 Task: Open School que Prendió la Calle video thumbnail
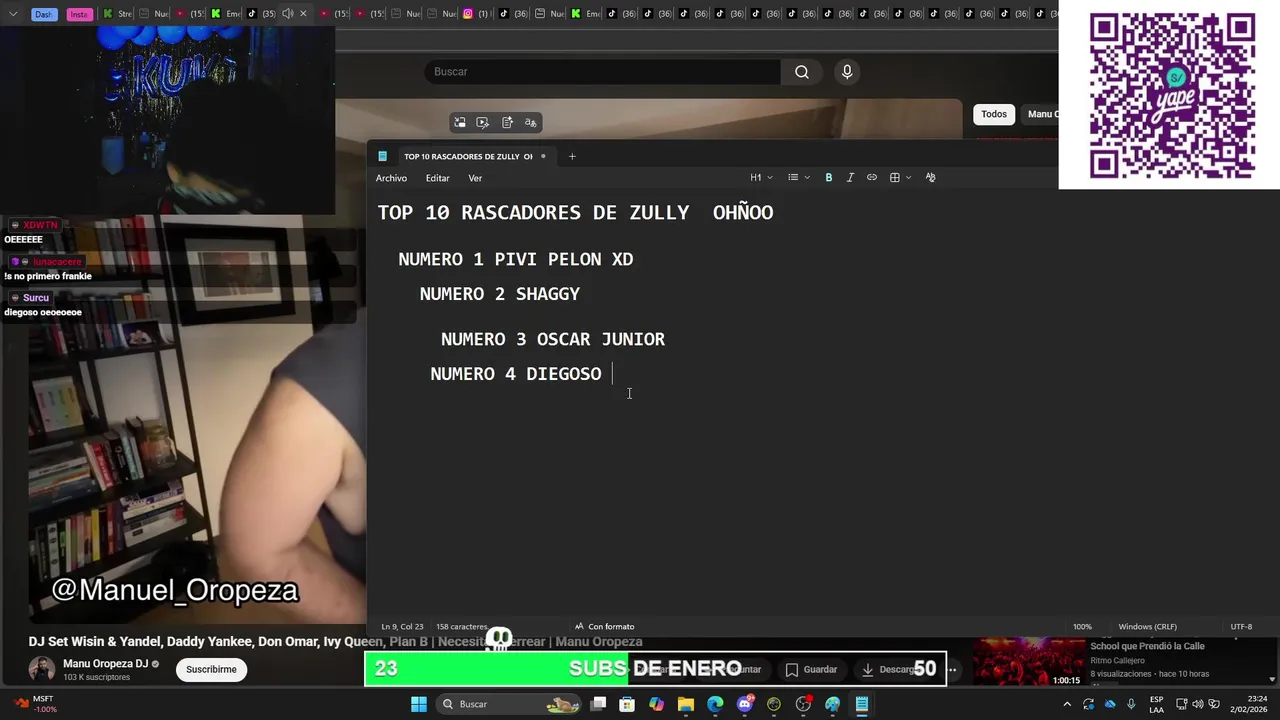(1029, 662)
